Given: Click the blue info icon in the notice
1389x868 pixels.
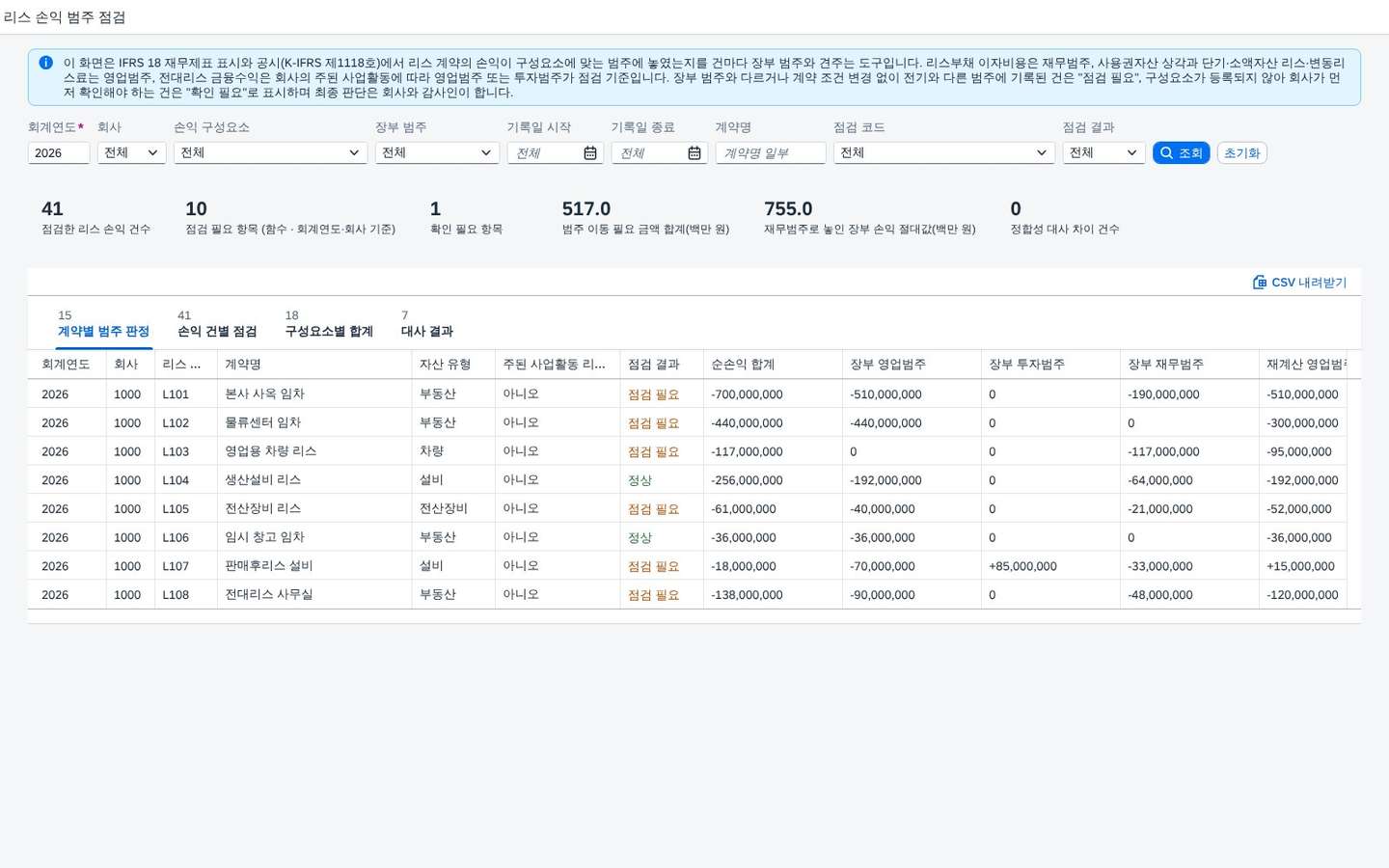Looking at the screenshot, I should pyautogui.click(x=46, y=63).
